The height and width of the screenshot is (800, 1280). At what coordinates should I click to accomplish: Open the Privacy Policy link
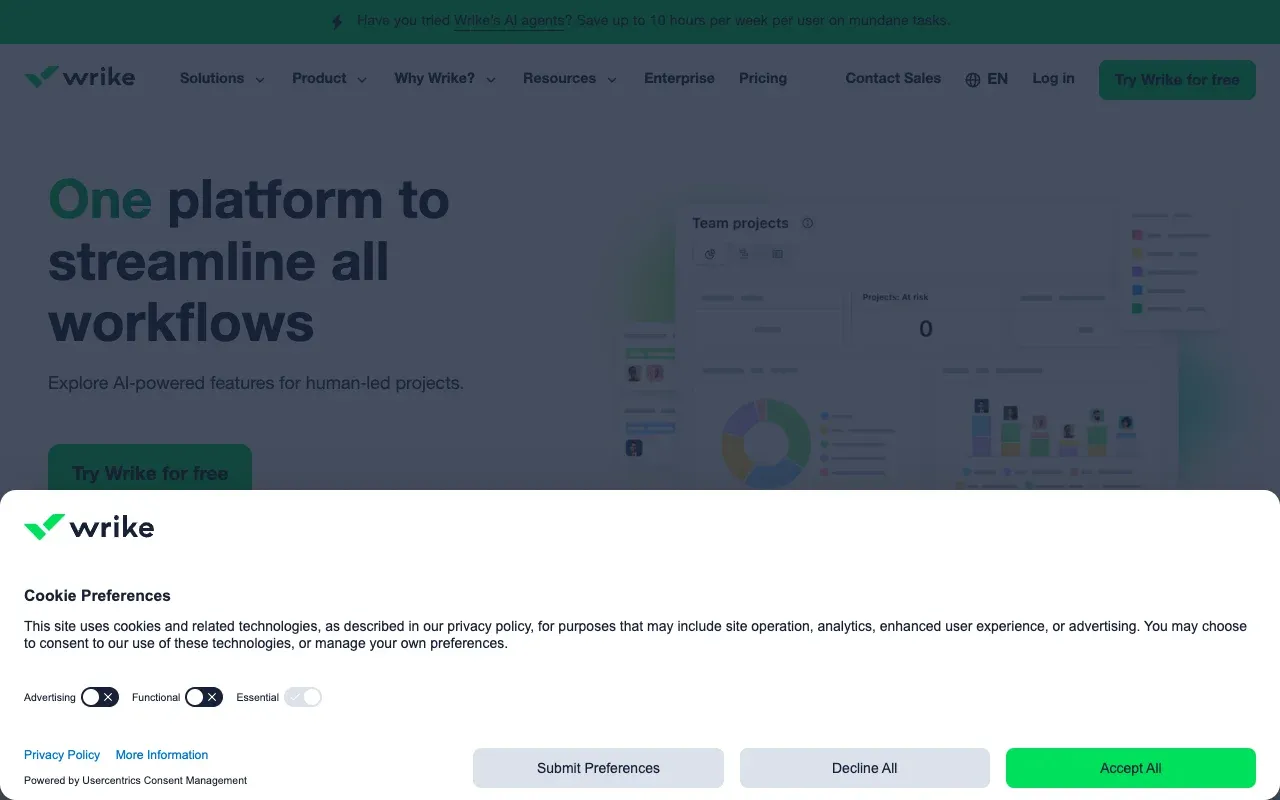pyautogui.click(x=62, y=755)
